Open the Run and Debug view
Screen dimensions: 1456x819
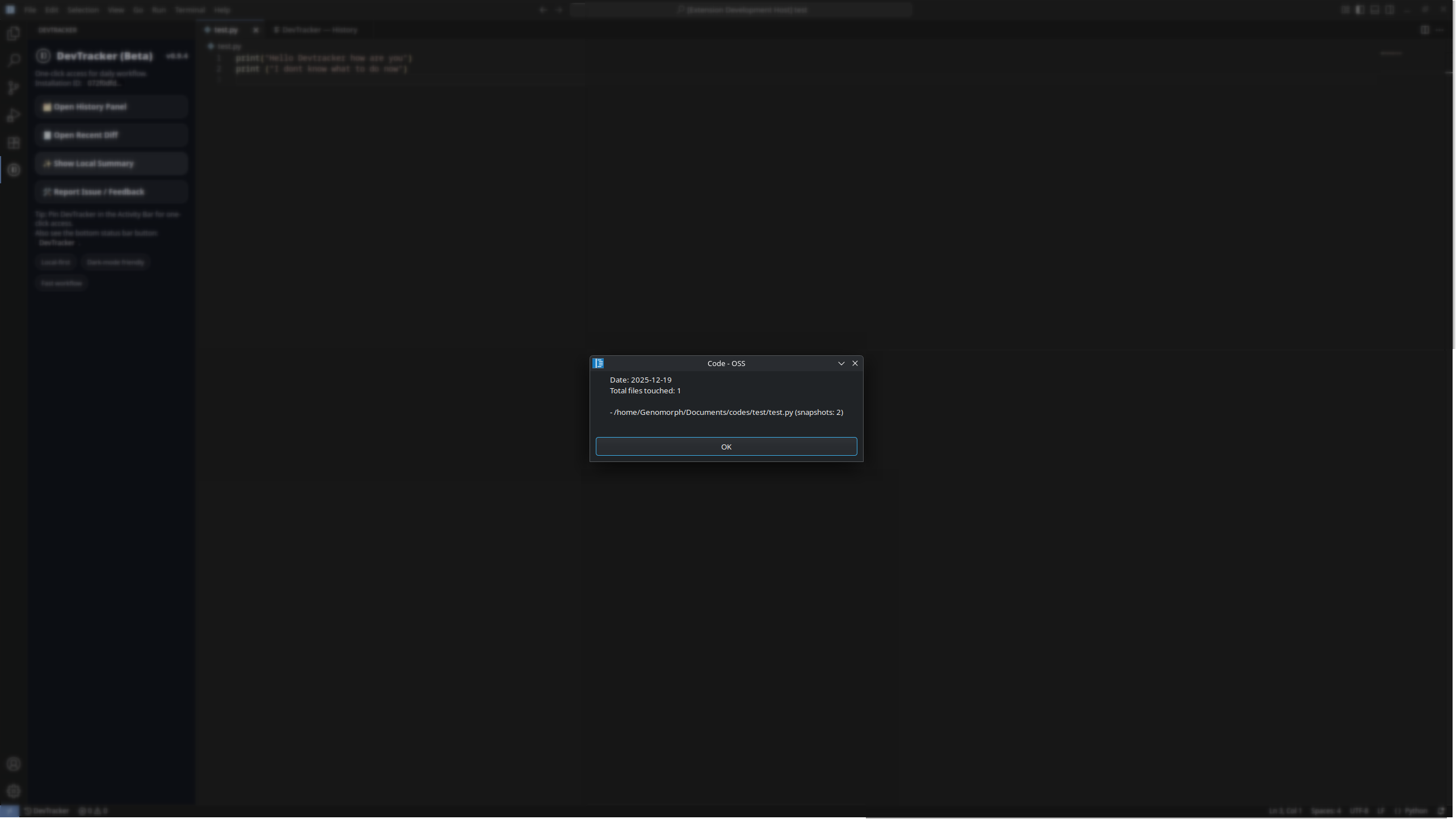click(14, 115)
